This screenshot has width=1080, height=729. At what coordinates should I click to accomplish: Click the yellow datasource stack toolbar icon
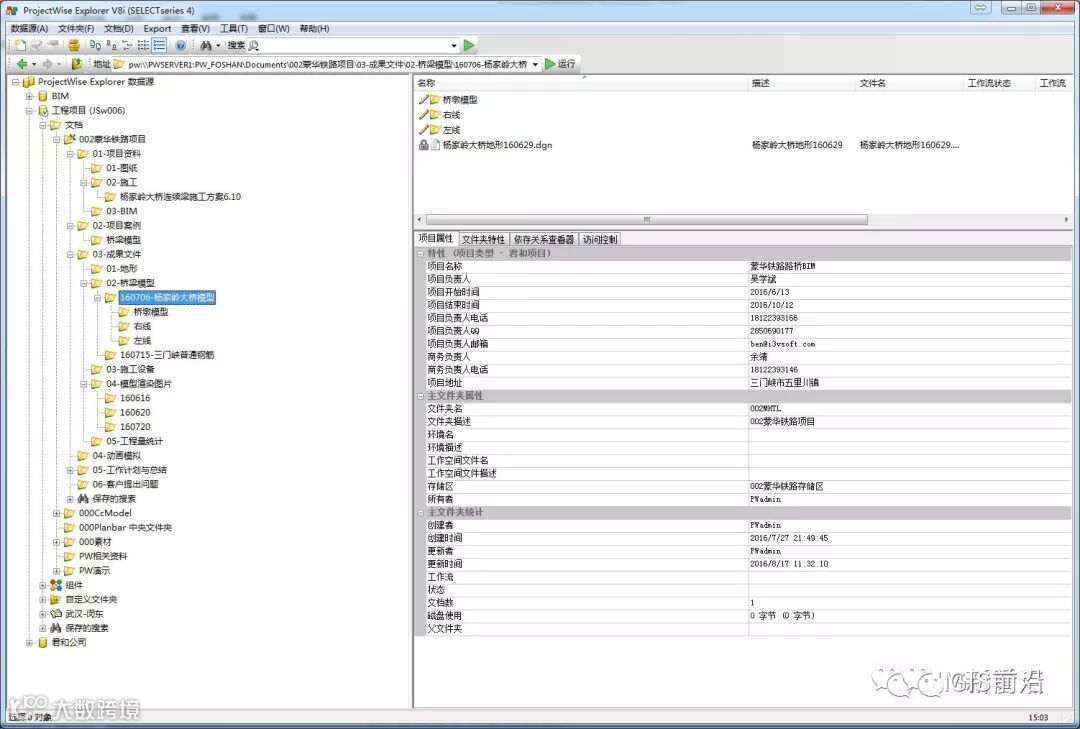[74, 45]
